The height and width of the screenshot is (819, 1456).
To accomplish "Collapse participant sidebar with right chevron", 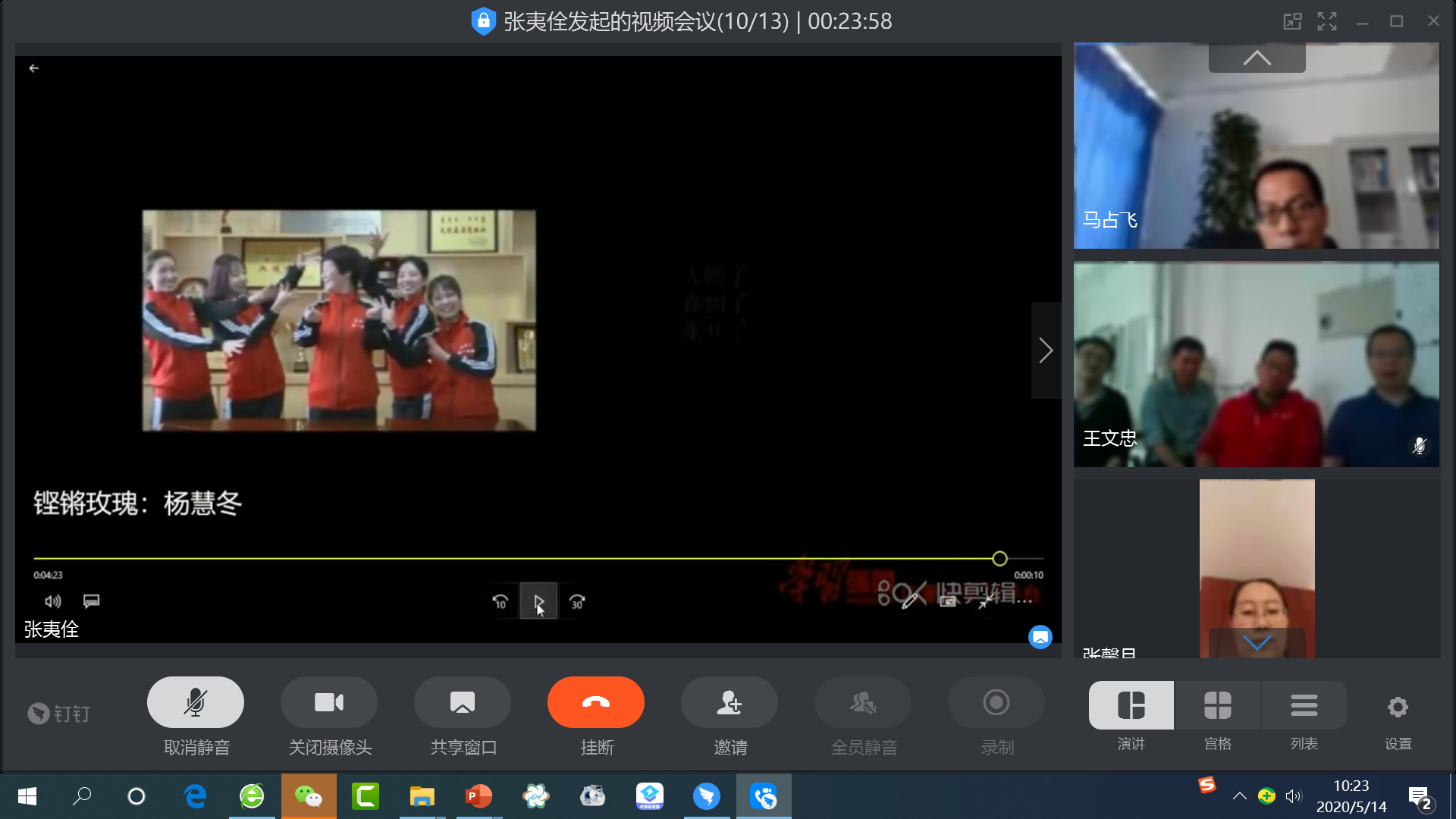I will pos(1046,350).
